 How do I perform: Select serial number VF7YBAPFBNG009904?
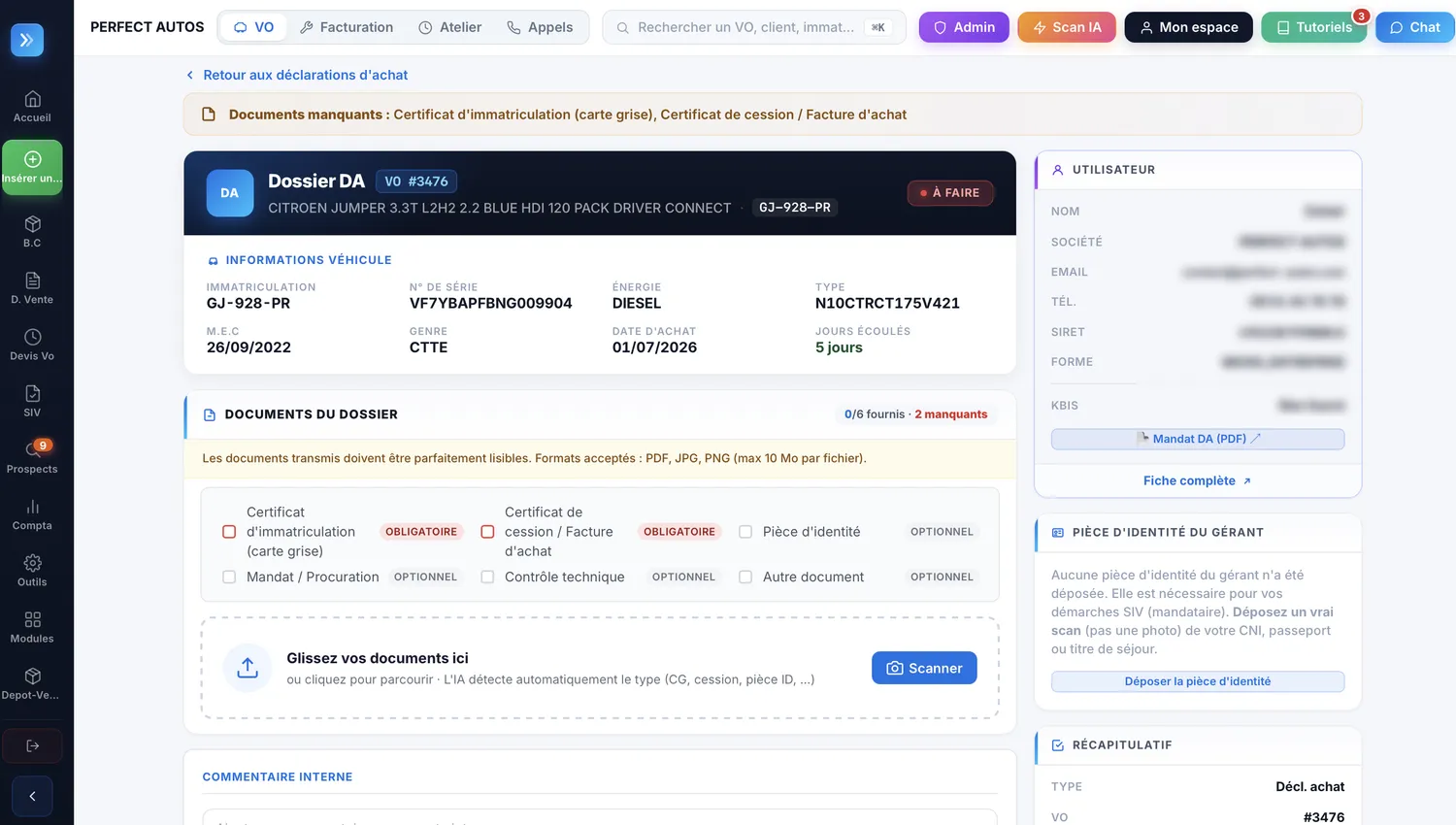[x=491, y=303]
